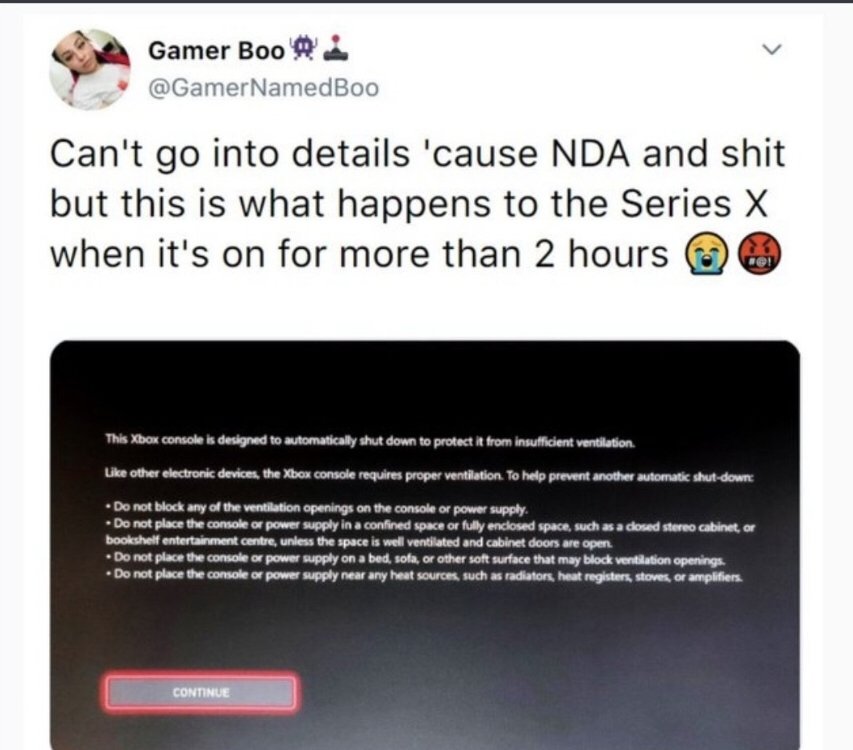The height and width of the screenshot is (750, 853).
Task: Click the bullet mentioning closed stereo cabinet
Action: (x=430, y=534)
